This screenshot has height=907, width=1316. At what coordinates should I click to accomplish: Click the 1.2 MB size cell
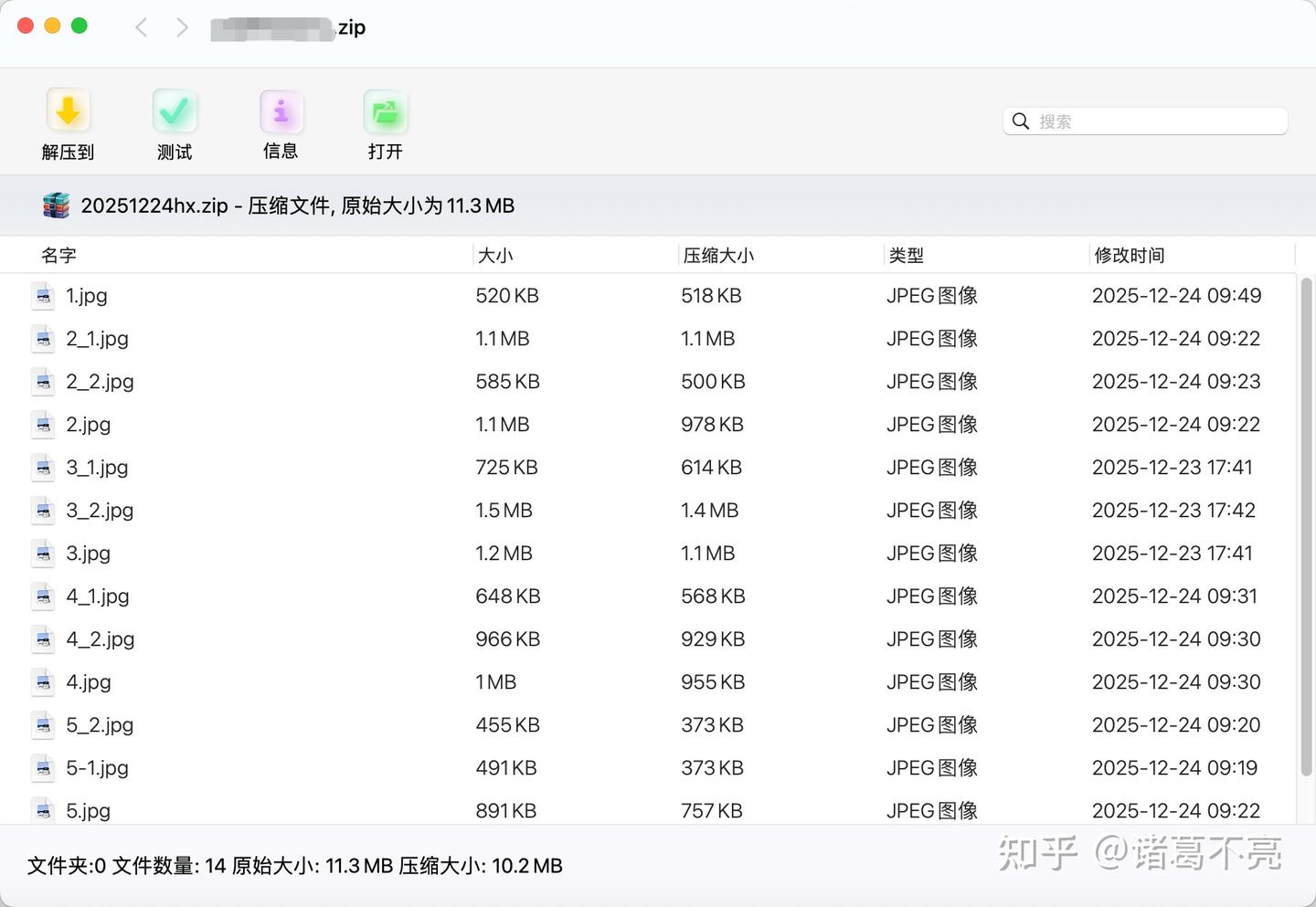(x=504, y=554)
